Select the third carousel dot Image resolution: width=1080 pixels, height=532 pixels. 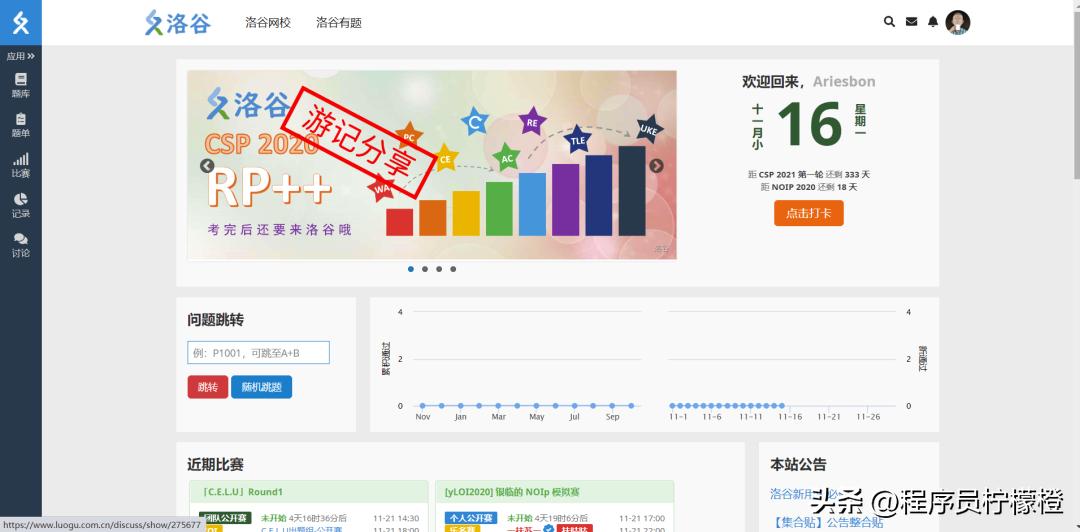[439, 269]
